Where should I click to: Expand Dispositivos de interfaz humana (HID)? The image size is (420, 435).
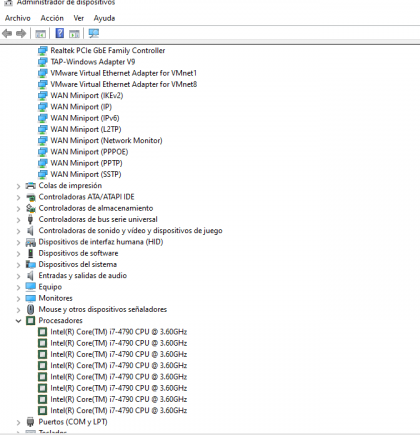pos(18,242)
